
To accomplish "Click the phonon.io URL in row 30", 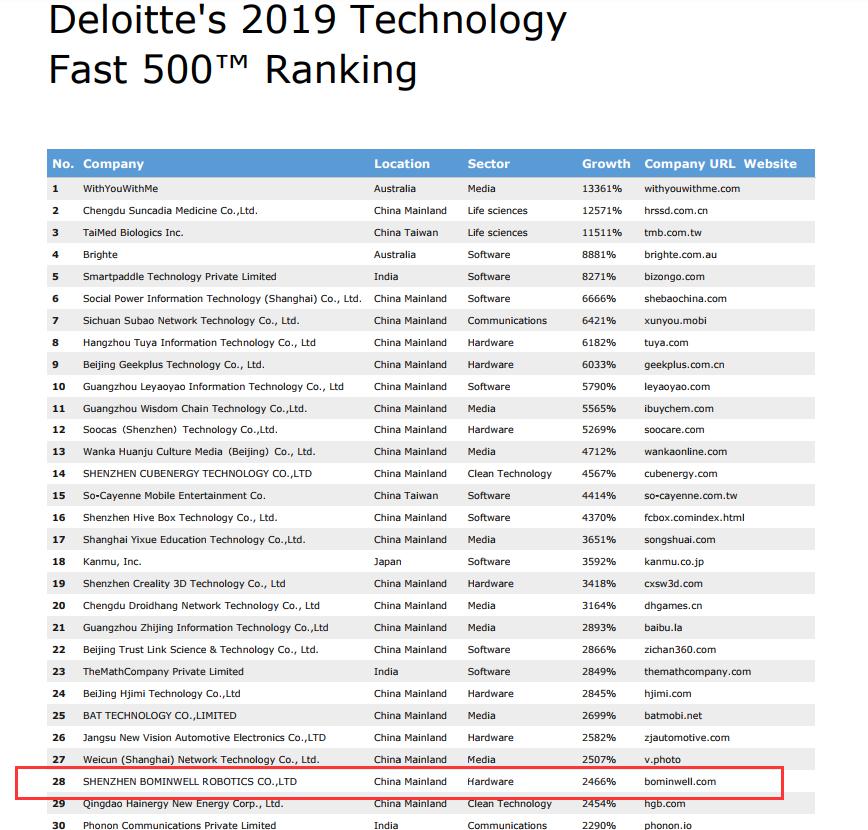I will click(668, 824).
